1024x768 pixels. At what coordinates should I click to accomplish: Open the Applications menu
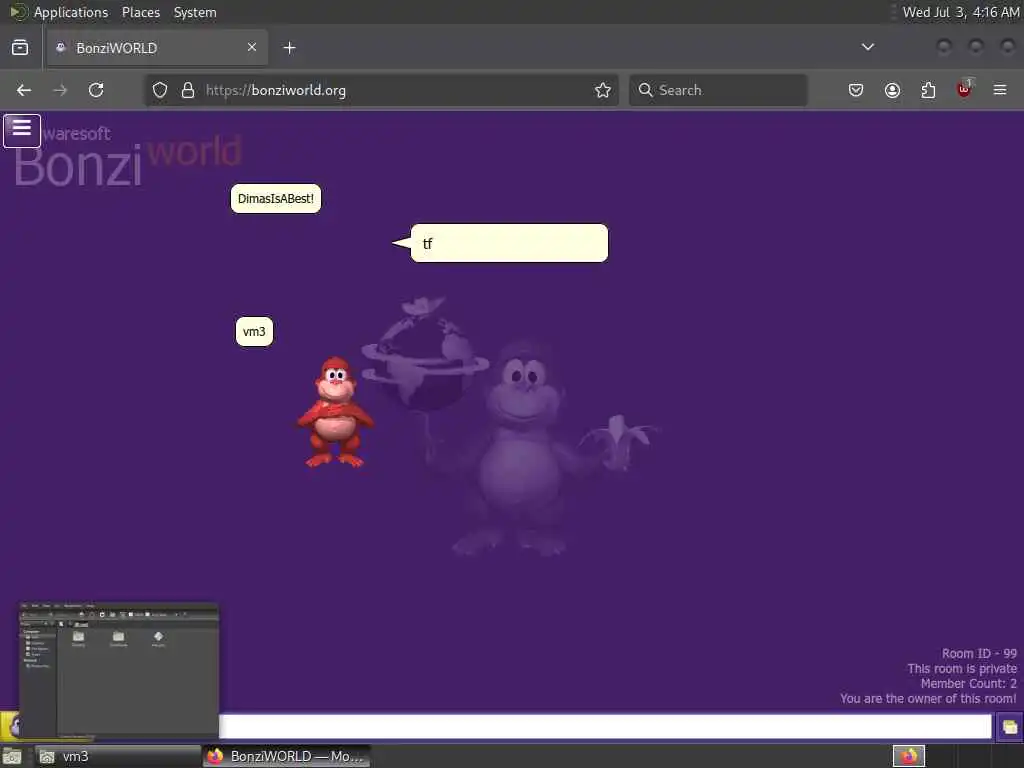71,12
